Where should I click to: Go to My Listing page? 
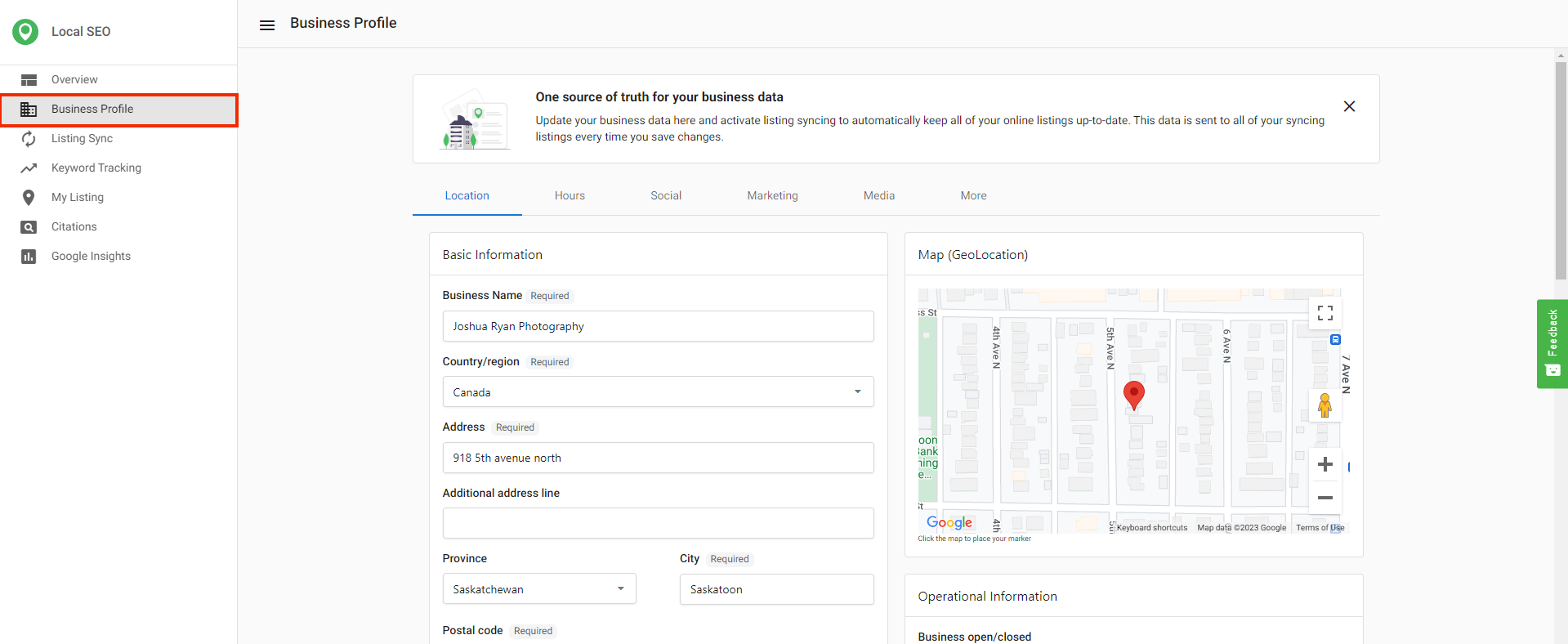[77, 198]
